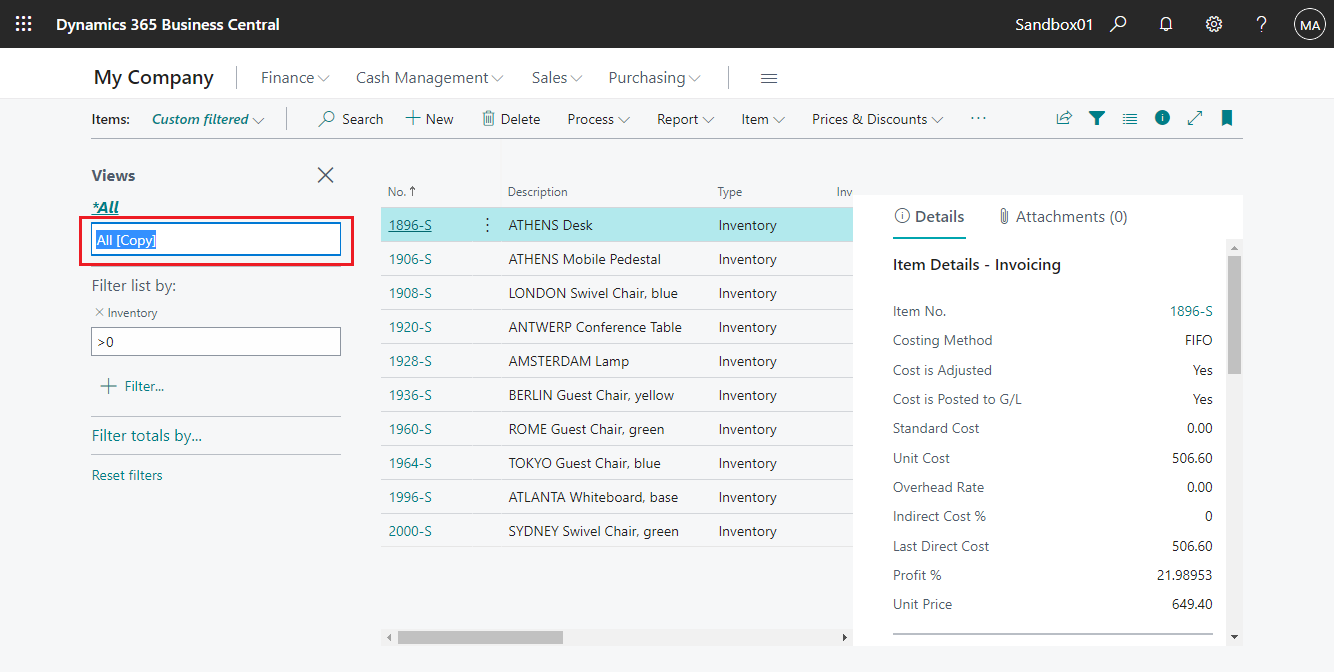The height and width of the screenshot is (672, 1334).
Task: Switch to the Attachments tab
Action: click(1062, 216)
